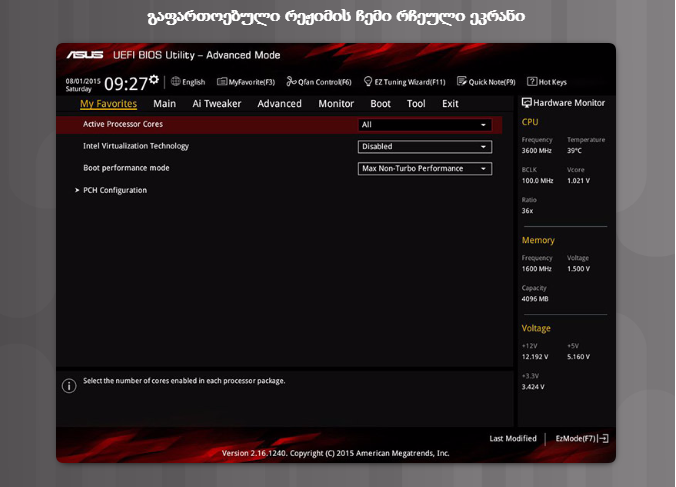Open the English language selector
Screen dimensions: 676x487
(188, 82)
